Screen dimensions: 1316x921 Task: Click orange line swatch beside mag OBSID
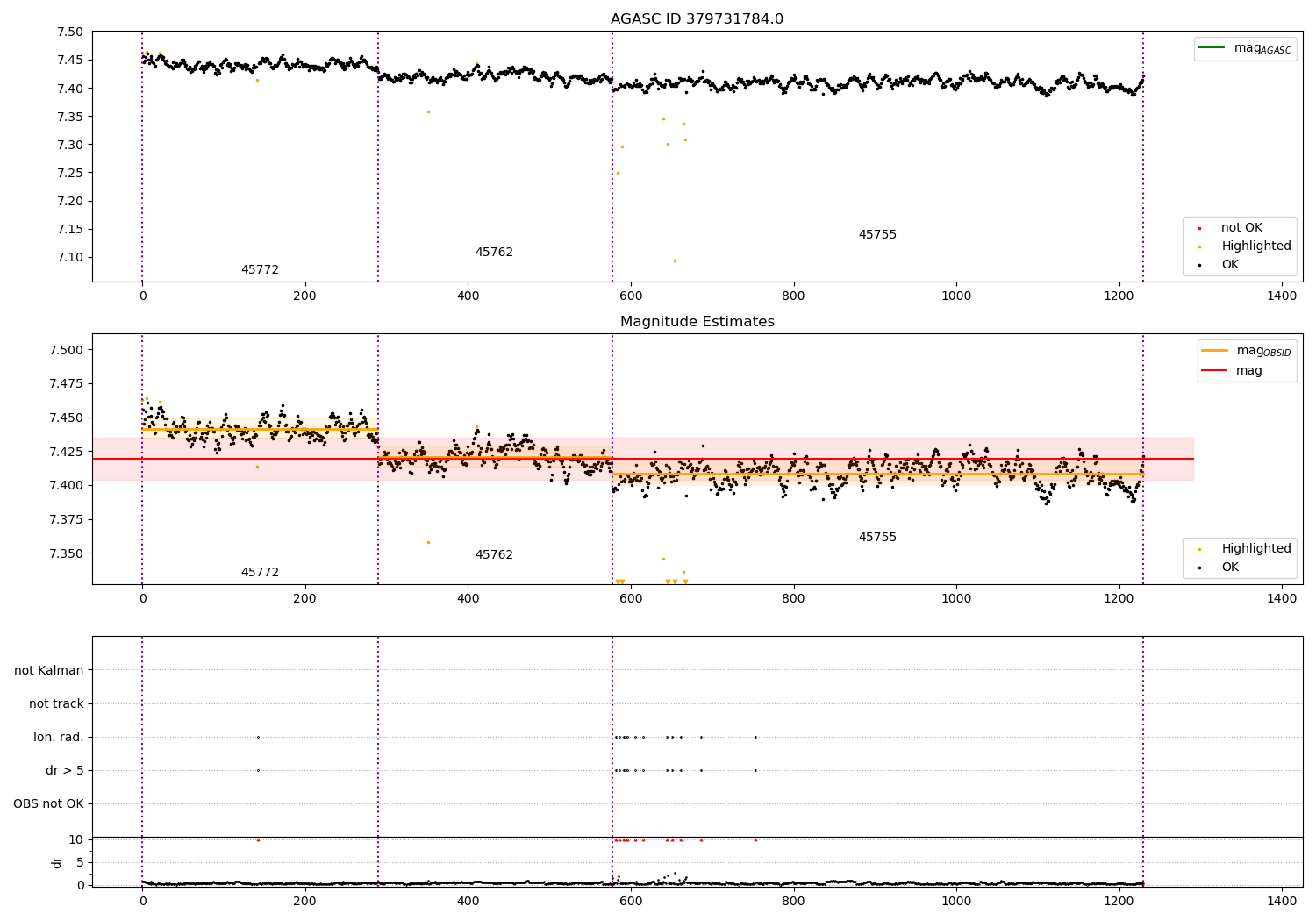(x=1214, y=351)
